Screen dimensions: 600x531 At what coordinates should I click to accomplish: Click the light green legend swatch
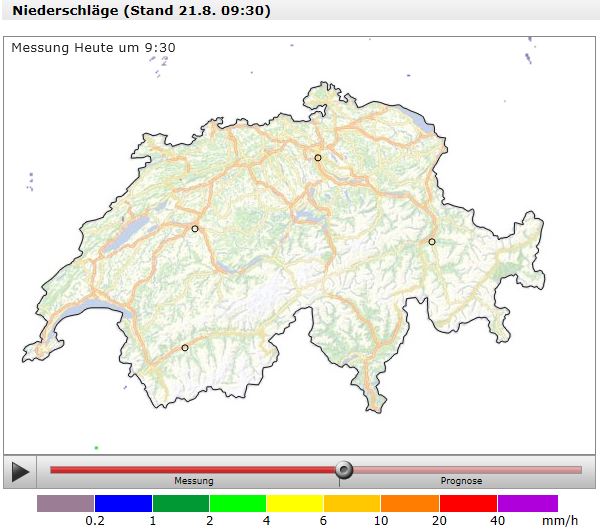pyautogui.click(x=238, y=503)
